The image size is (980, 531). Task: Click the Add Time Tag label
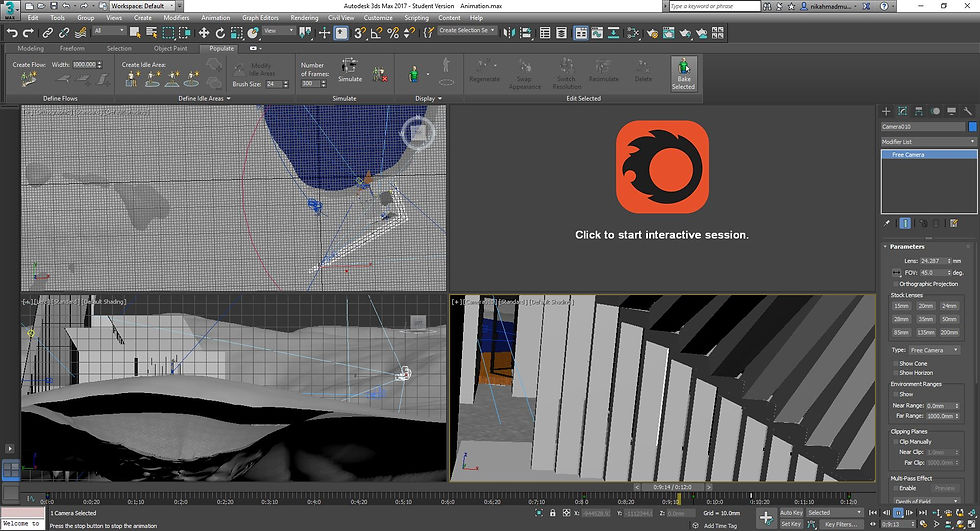pos(720,525)
